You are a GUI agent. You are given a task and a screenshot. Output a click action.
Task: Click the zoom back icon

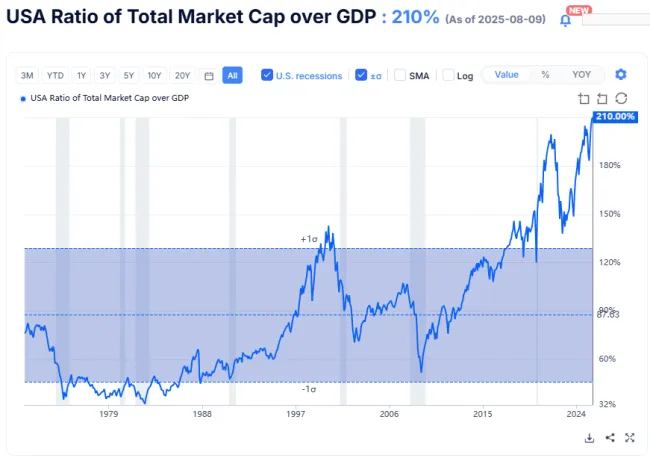click(602, 98)
